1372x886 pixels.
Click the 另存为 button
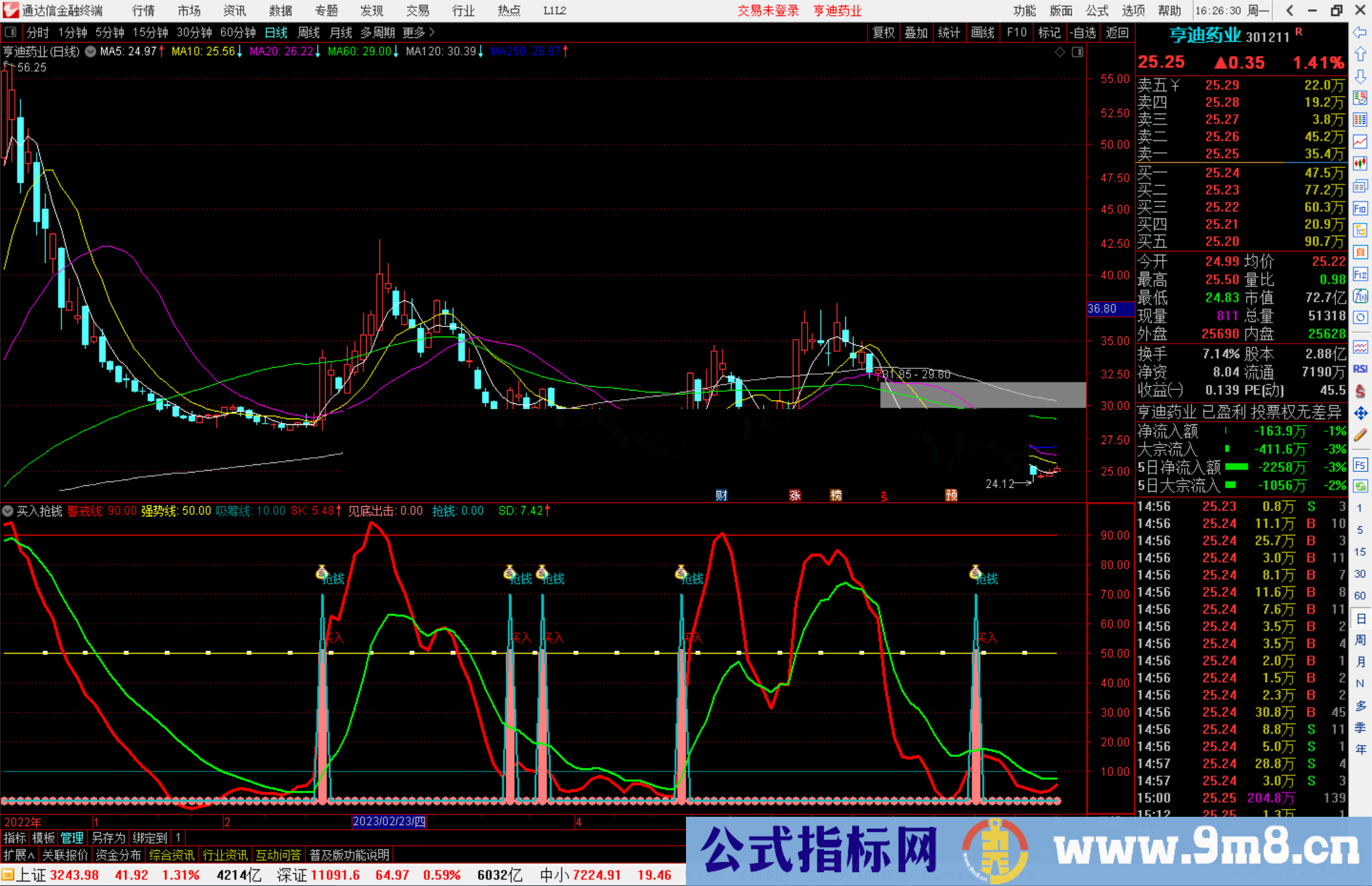coord(109,838)
